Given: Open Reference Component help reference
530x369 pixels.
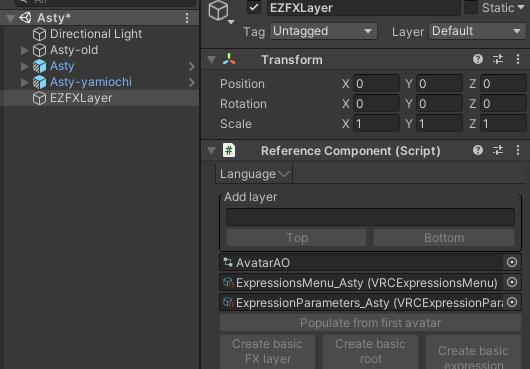Looking at the screenshot, I should (x=478, y=150).
